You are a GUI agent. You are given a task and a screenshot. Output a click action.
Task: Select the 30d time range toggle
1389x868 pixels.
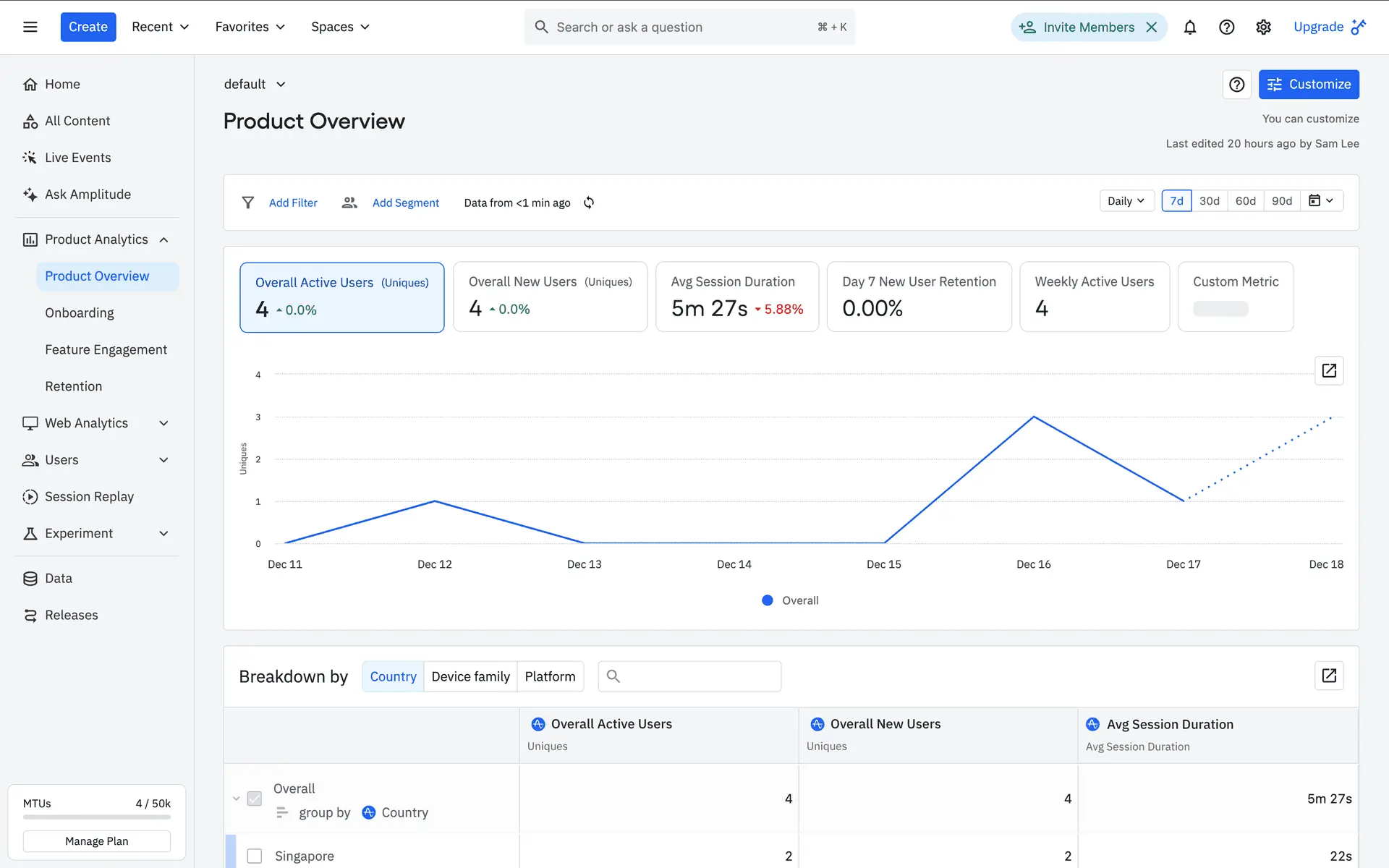click(x=1209, y=200)
